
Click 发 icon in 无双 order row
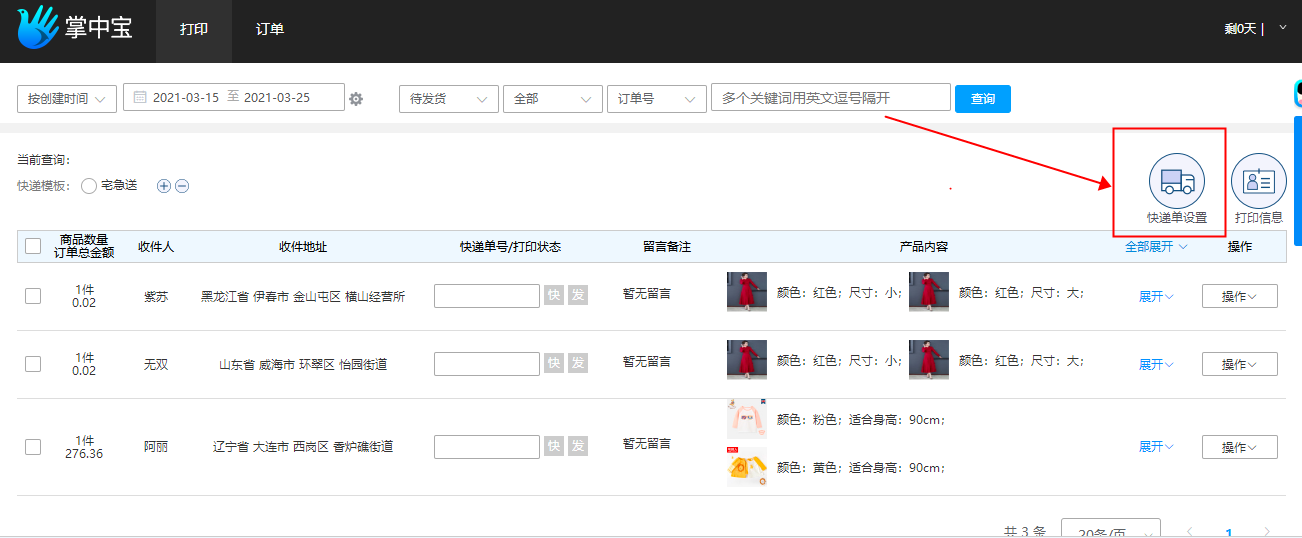click(x=578, y=363)
